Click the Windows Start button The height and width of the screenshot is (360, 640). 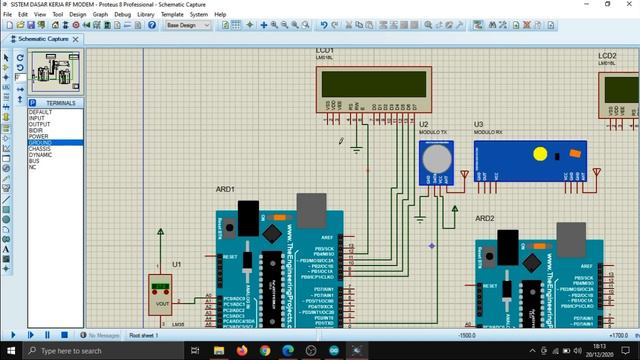(x=11, y=351)
